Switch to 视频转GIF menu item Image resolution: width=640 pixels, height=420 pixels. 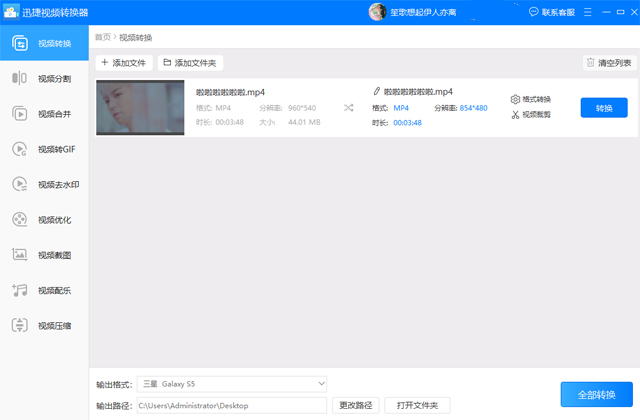(x=44, y=149)
